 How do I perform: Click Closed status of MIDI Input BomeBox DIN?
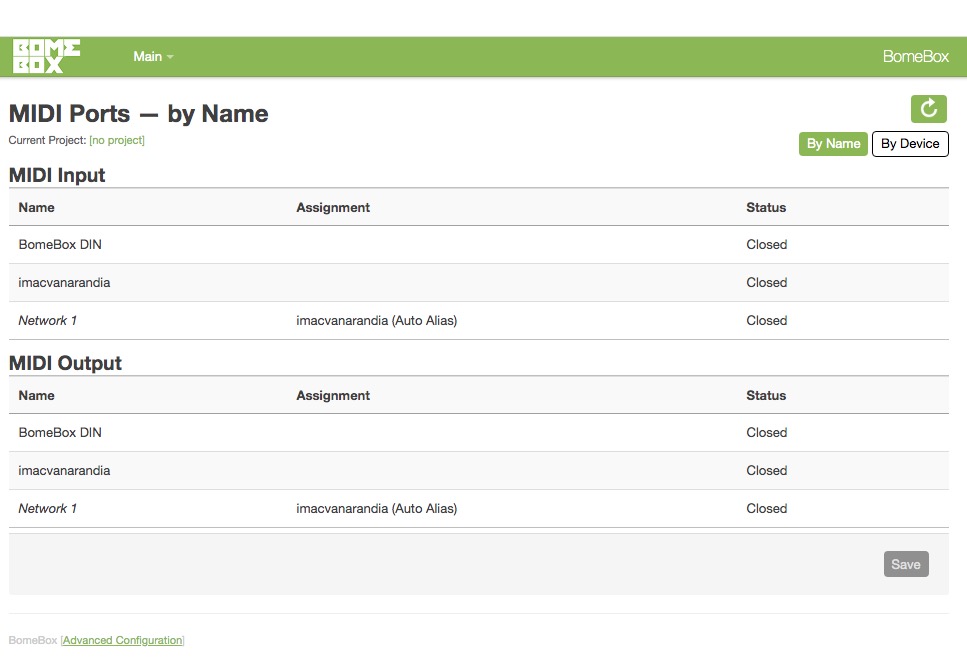click(x=767, y=244)
